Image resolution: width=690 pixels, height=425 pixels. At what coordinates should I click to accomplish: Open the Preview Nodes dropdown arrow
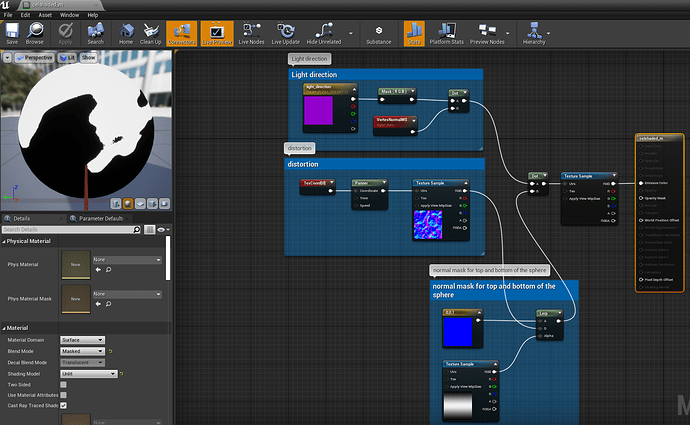tap(507, 33)
